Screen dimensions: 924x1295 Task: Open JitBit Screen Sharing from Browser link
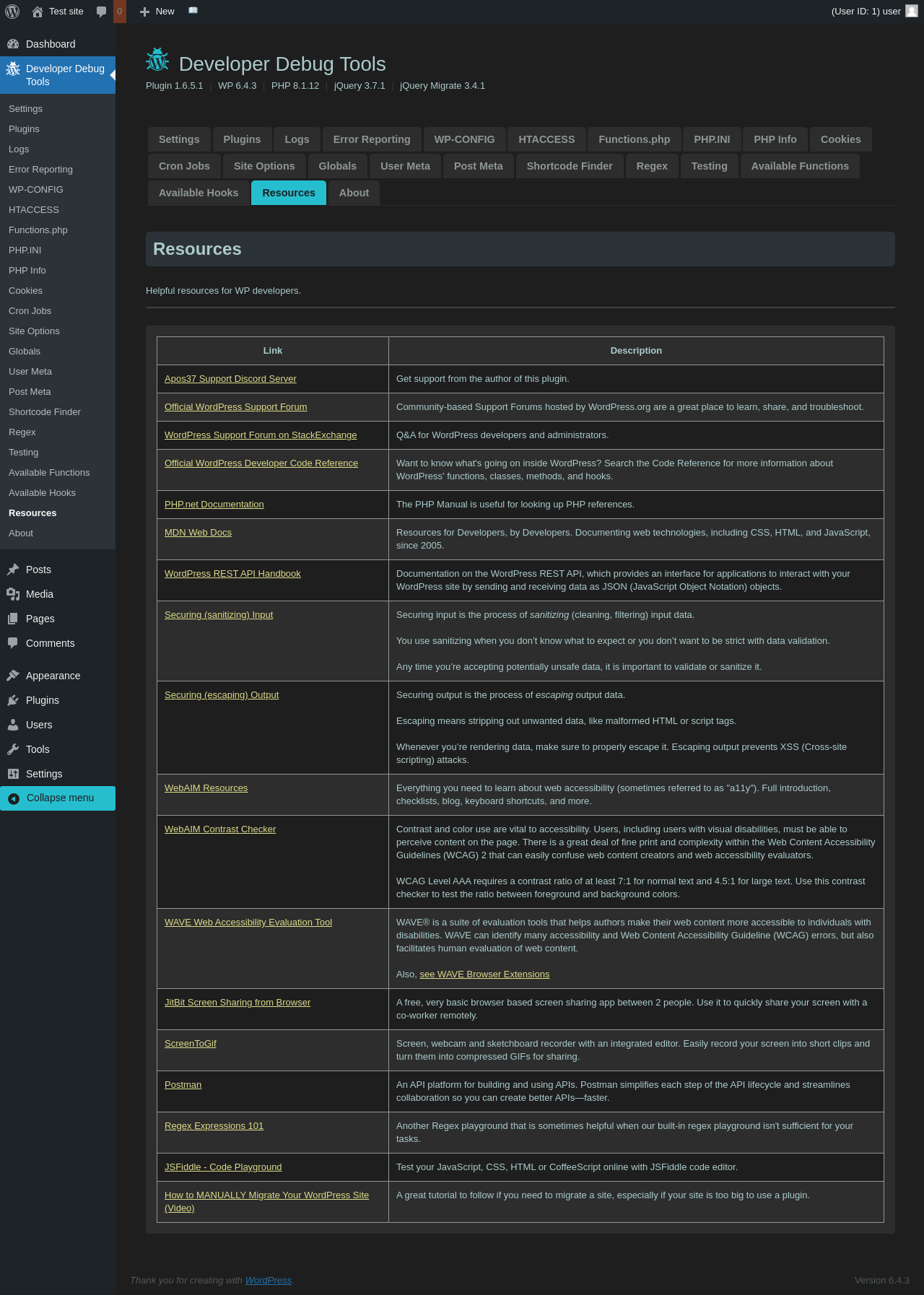pyautogui.click(x=237, y=1003)
